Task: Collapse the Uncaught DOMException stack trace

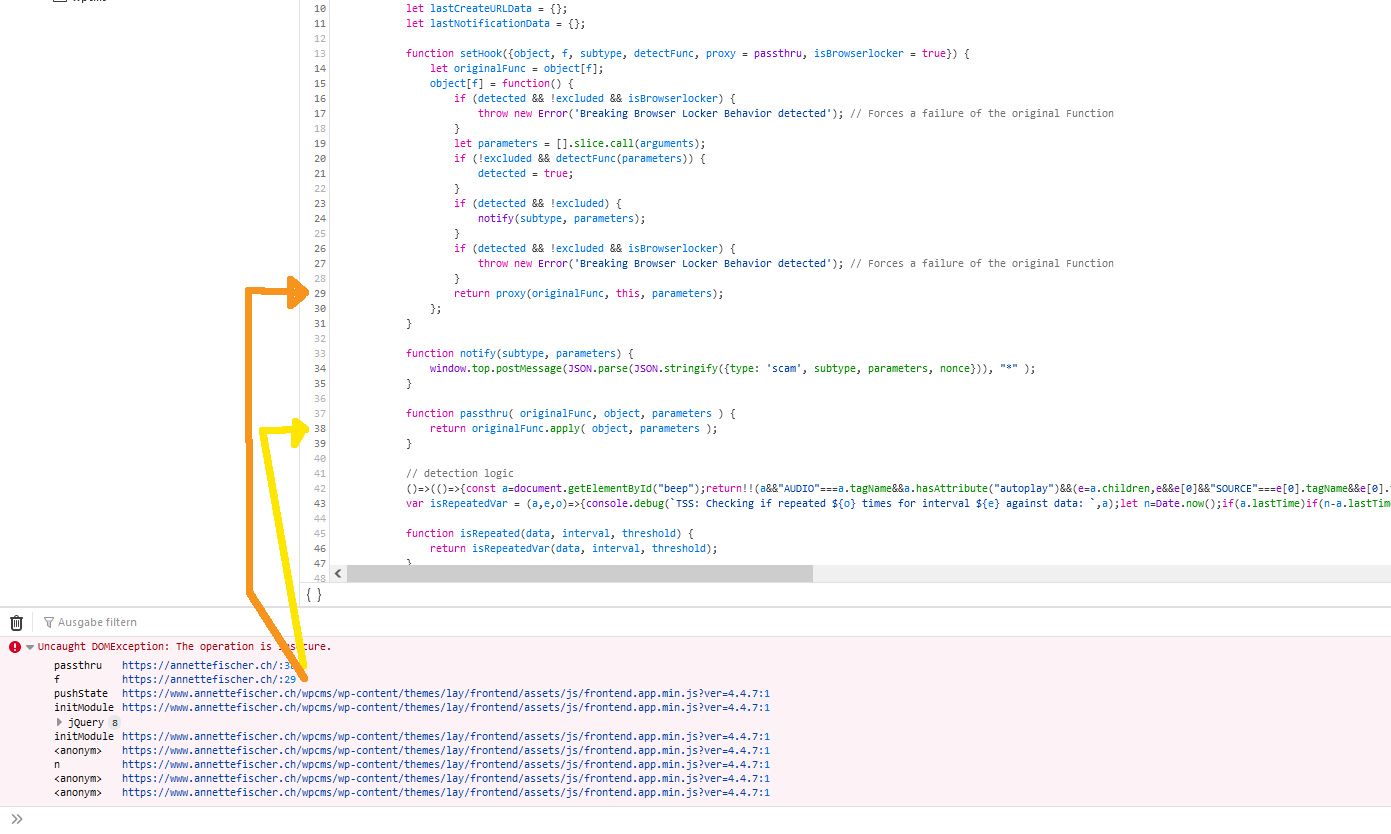Action: coord(30,647)
